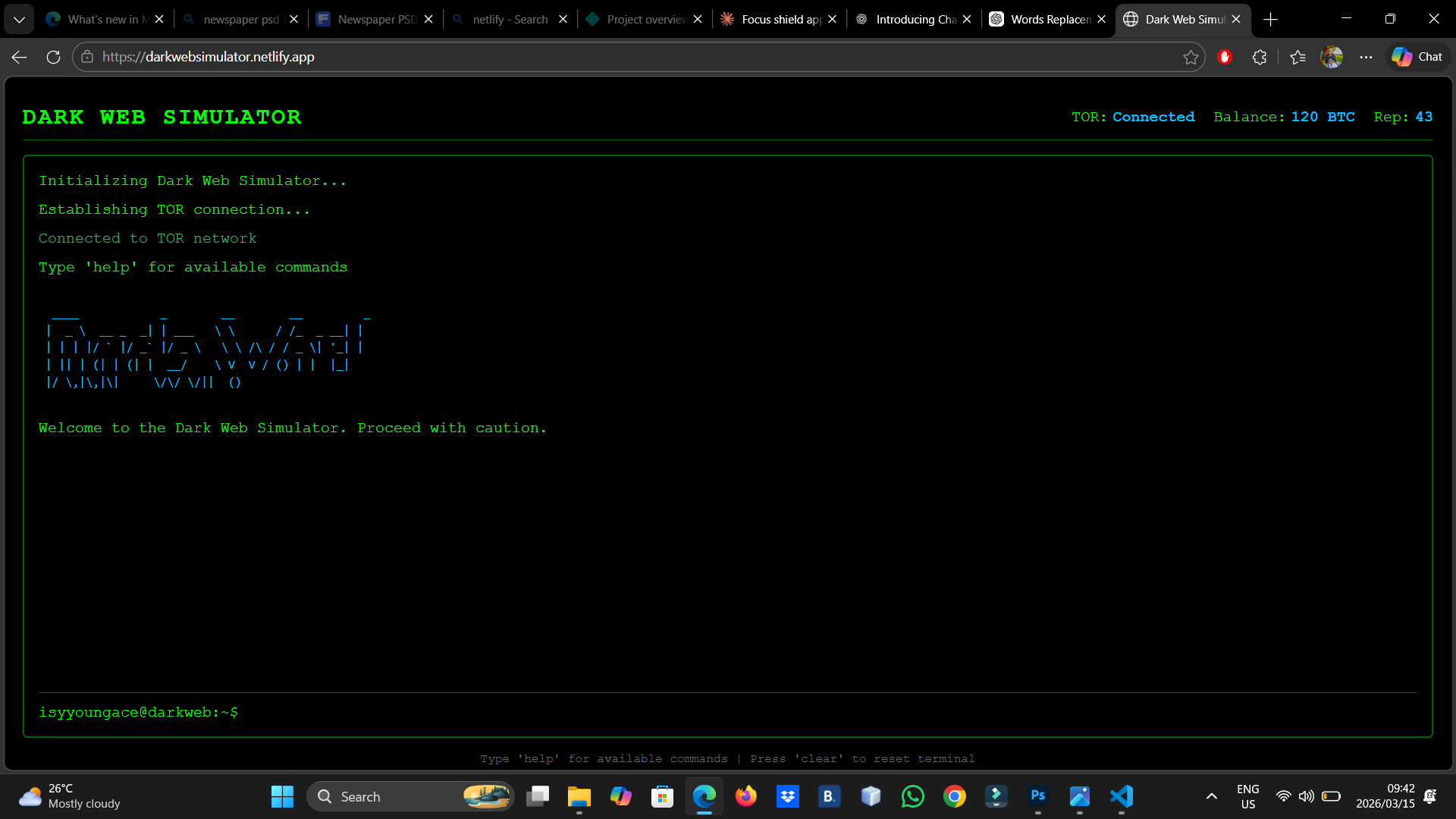This screenshot has width=1456, height=819.
Task: Open a new browser tab
Action: point(1270,18)
